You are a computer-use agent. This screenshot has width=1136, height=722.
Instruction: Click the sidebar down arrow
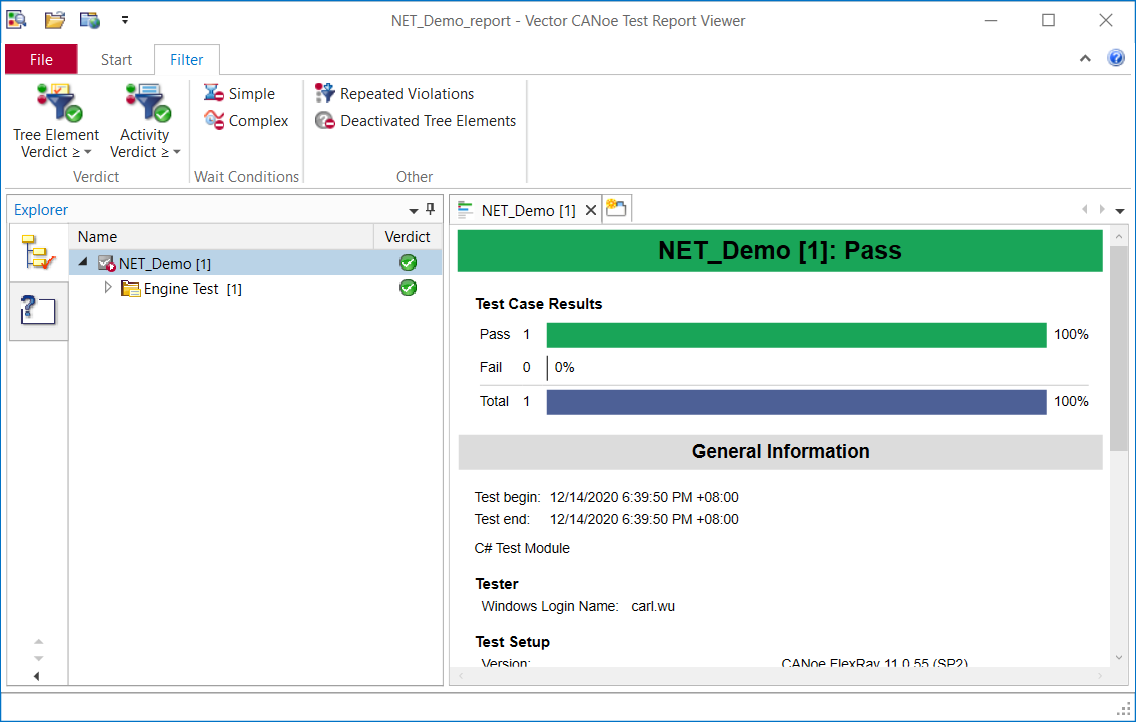point(38,658)
